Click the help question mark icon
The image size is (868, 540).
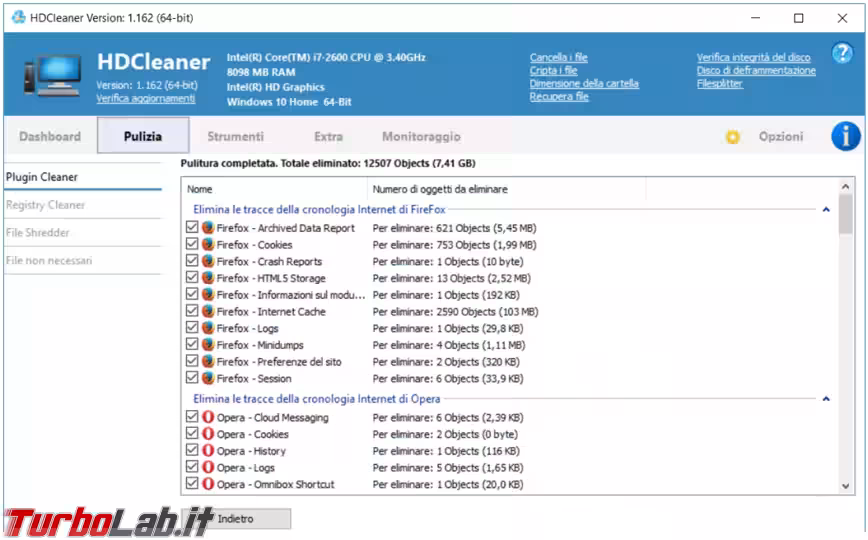pyautogui.click(x=842, y=54)
